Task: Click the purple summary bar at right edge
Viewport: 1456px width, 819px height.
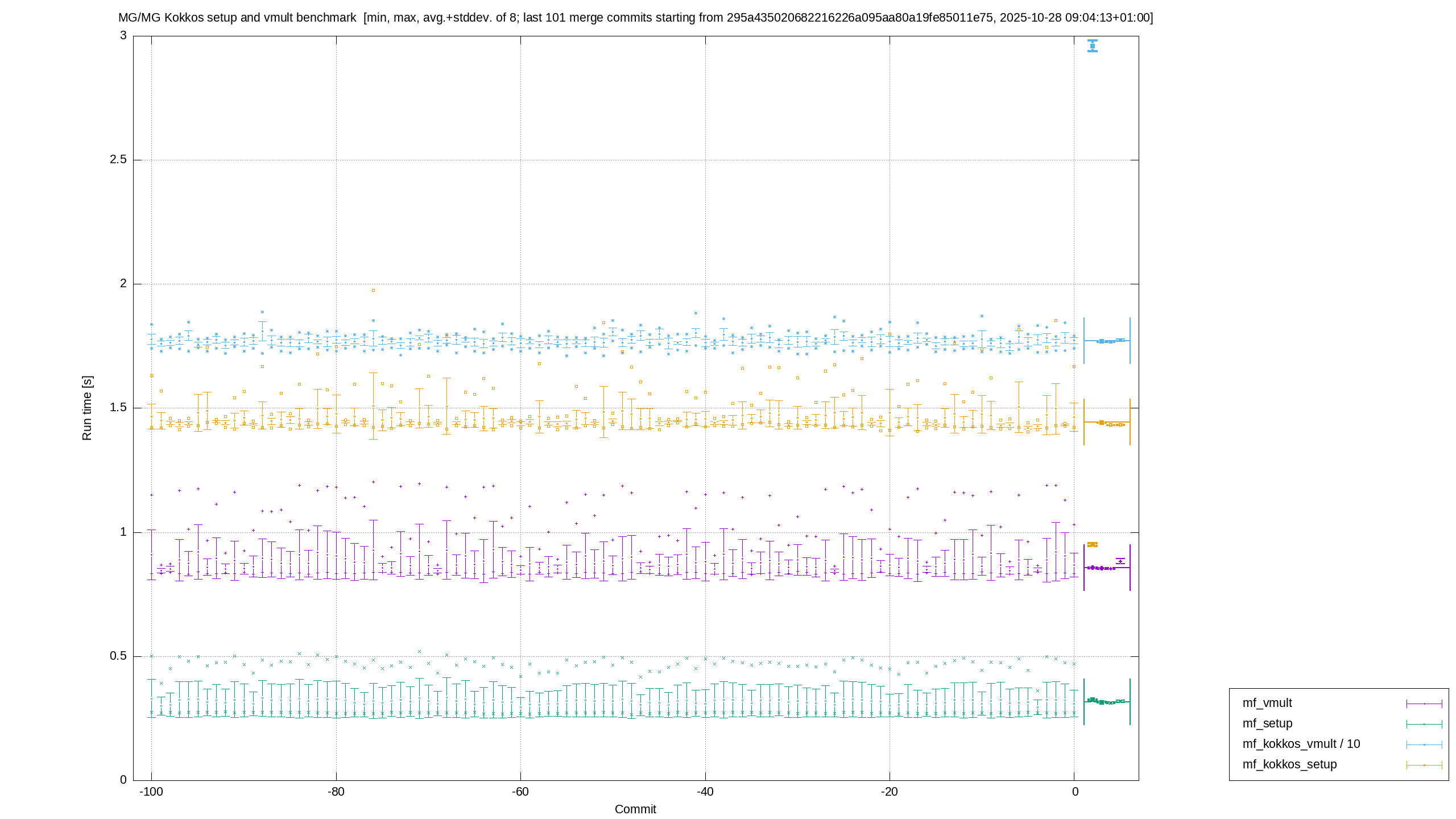Action: click(1107, 567)
